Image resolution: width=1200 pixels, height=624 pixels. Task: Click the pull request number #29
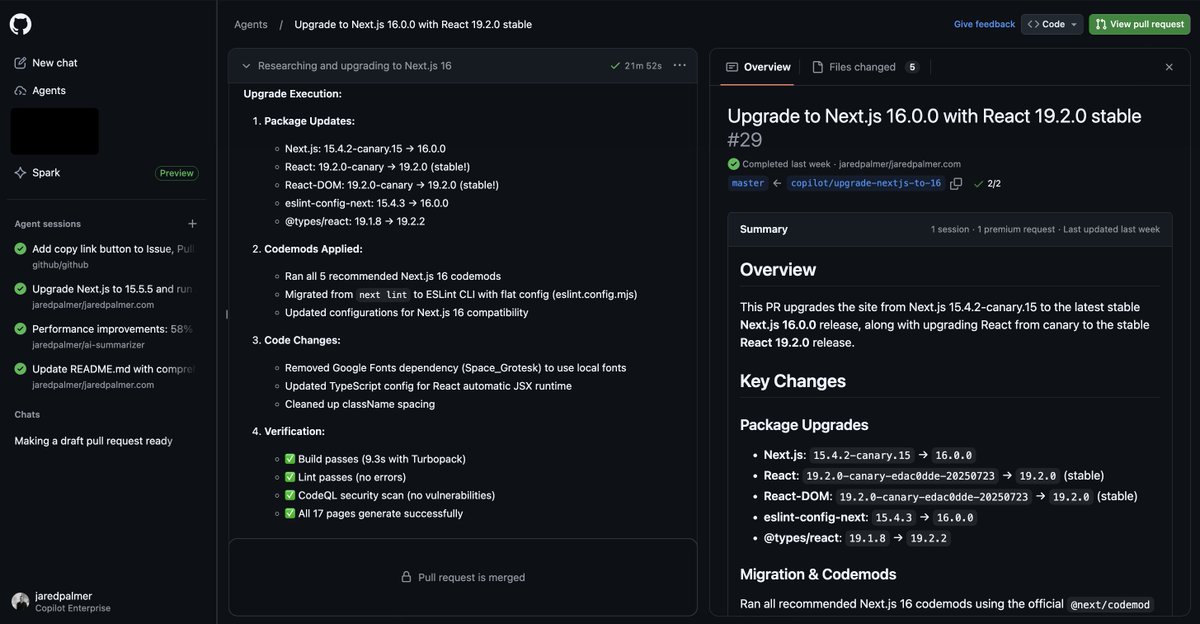coord(745,141)
